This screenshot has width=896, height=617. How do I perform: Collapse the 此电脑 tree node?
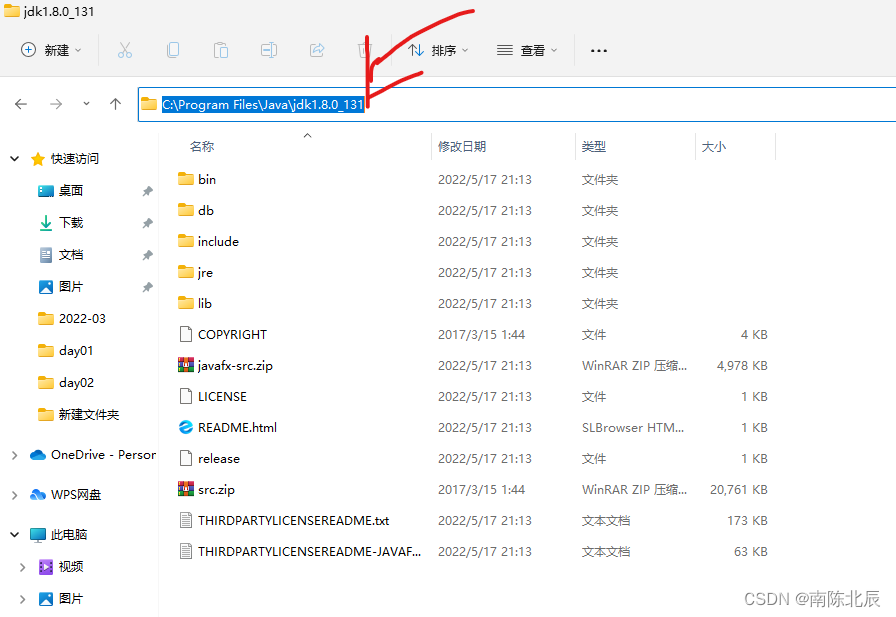[15, 535]
